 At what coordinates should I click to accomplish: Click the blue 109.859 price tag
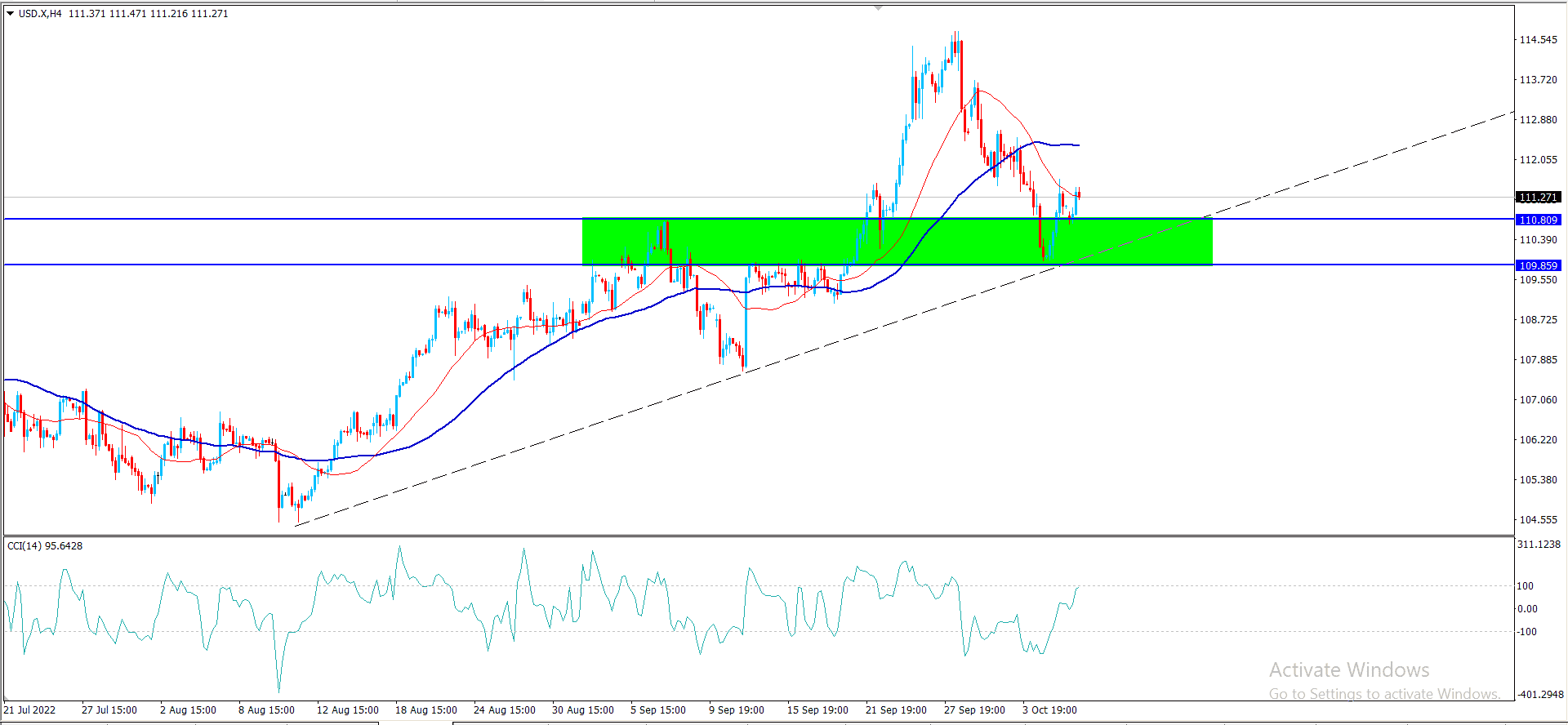coord(1538,265)
